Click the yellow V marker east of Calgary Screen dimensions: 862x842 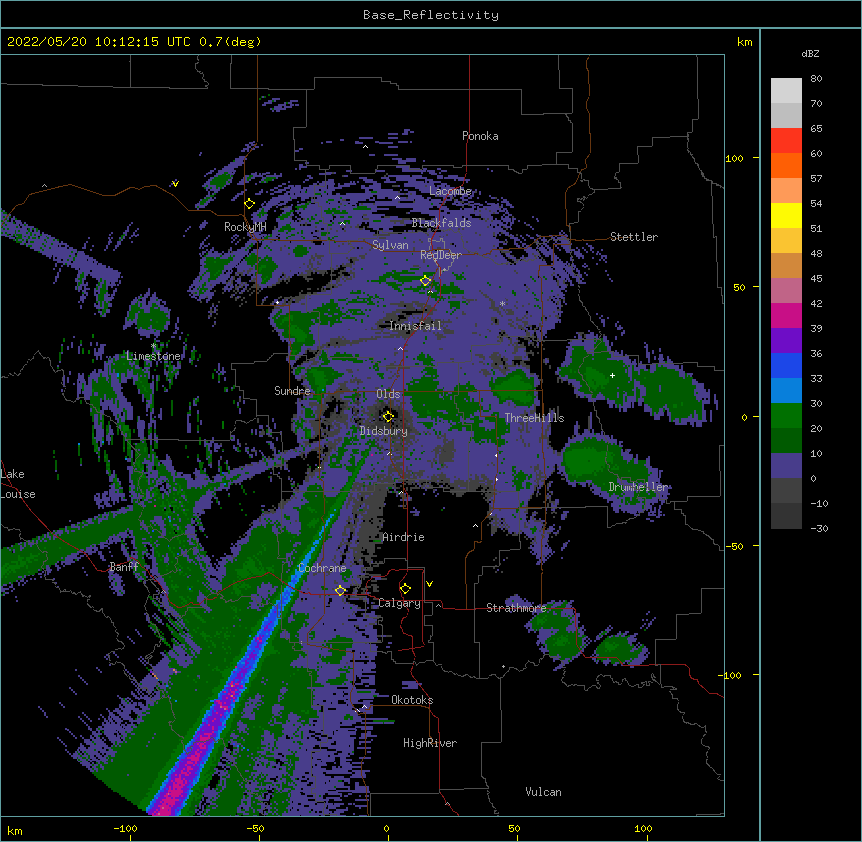pyautogui.click(x=429, y=584)
